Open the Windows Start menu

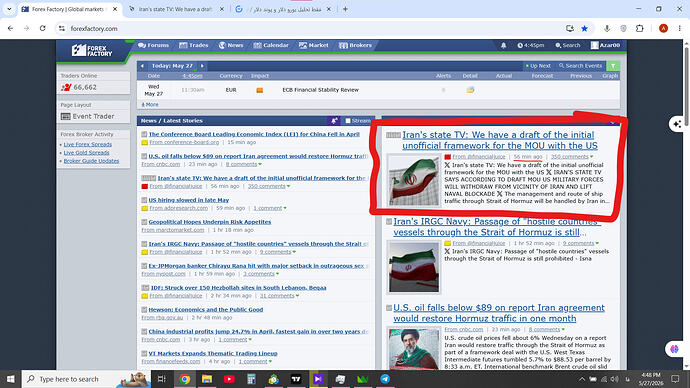point(11,379)
